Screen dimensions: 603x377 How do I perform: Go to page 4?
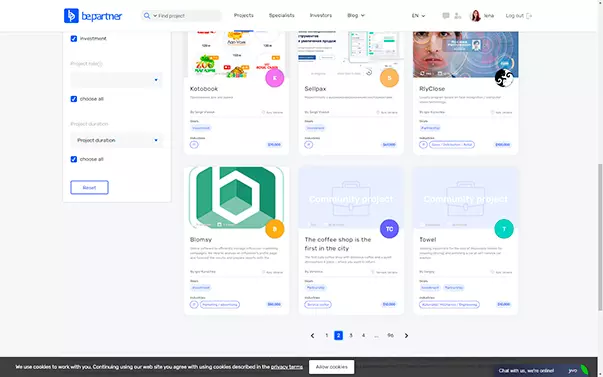(363, 335)
